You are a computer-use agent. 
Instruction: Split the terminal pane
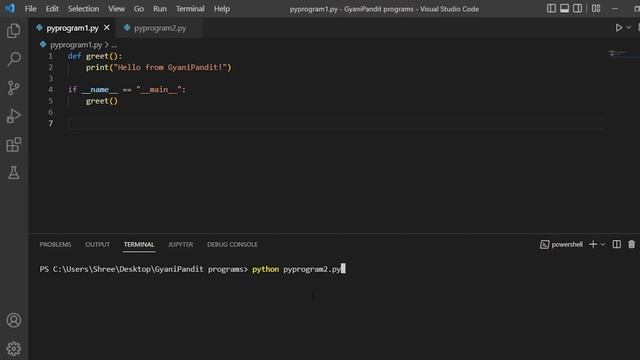[616, 244]
